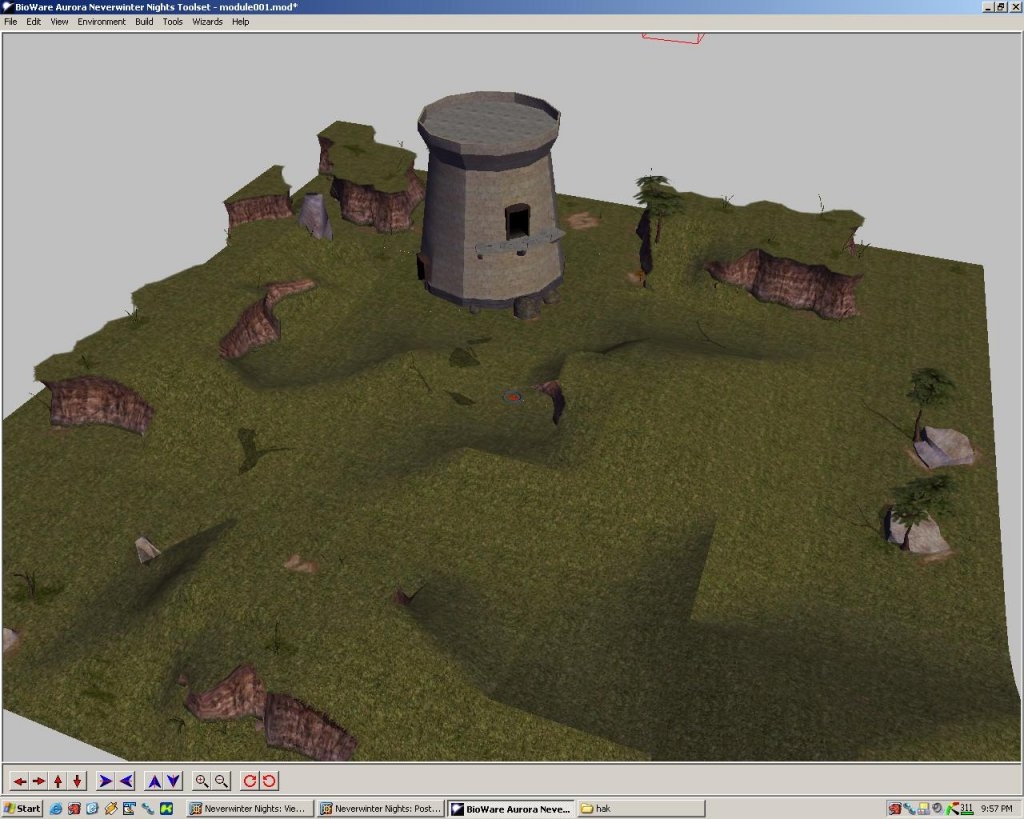Click the red pan right arrow
The image size is (1024, 819).
click(x=39, y=781)
